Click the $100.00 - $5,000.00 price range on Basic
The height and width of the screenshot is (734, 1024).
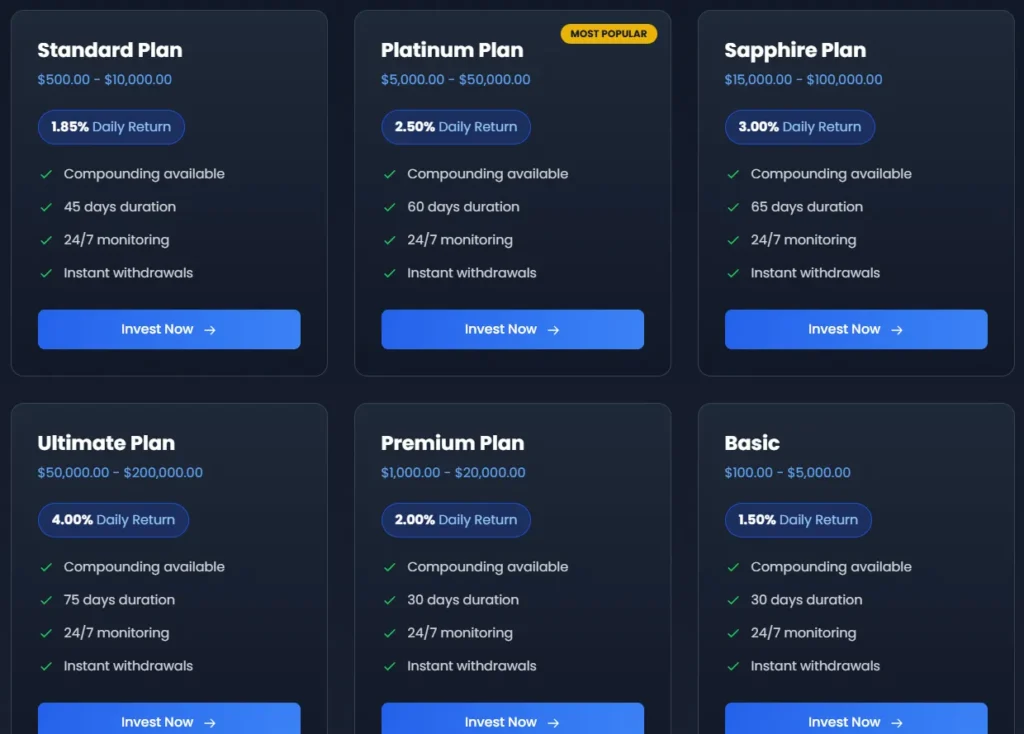tap(787, 472)
